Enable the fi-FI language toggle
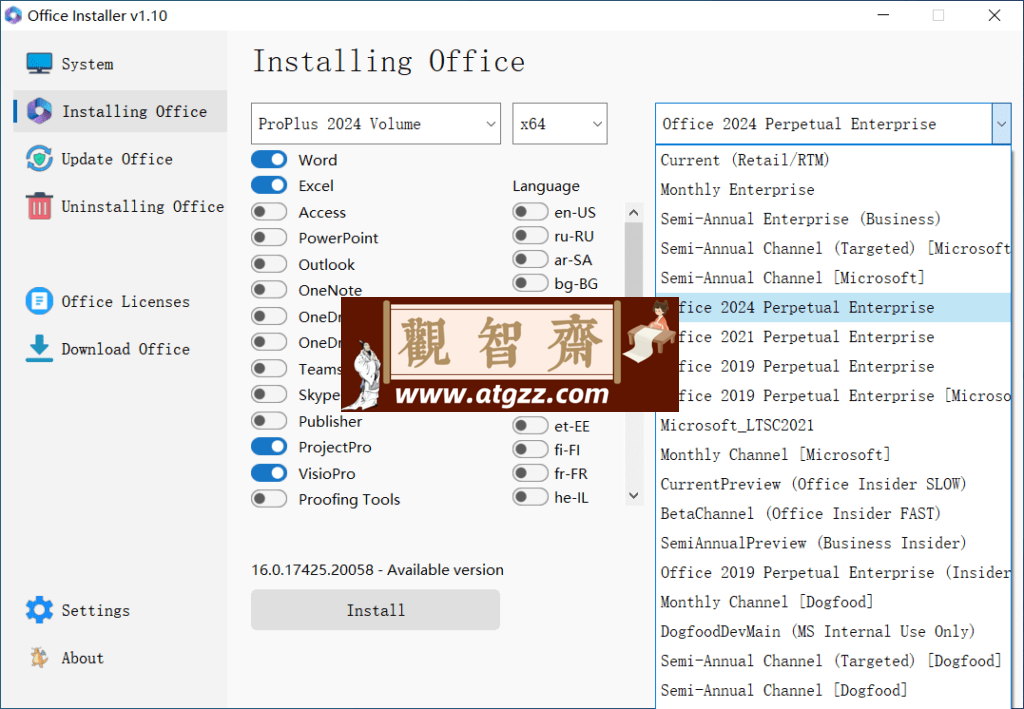 click(530, 449)
